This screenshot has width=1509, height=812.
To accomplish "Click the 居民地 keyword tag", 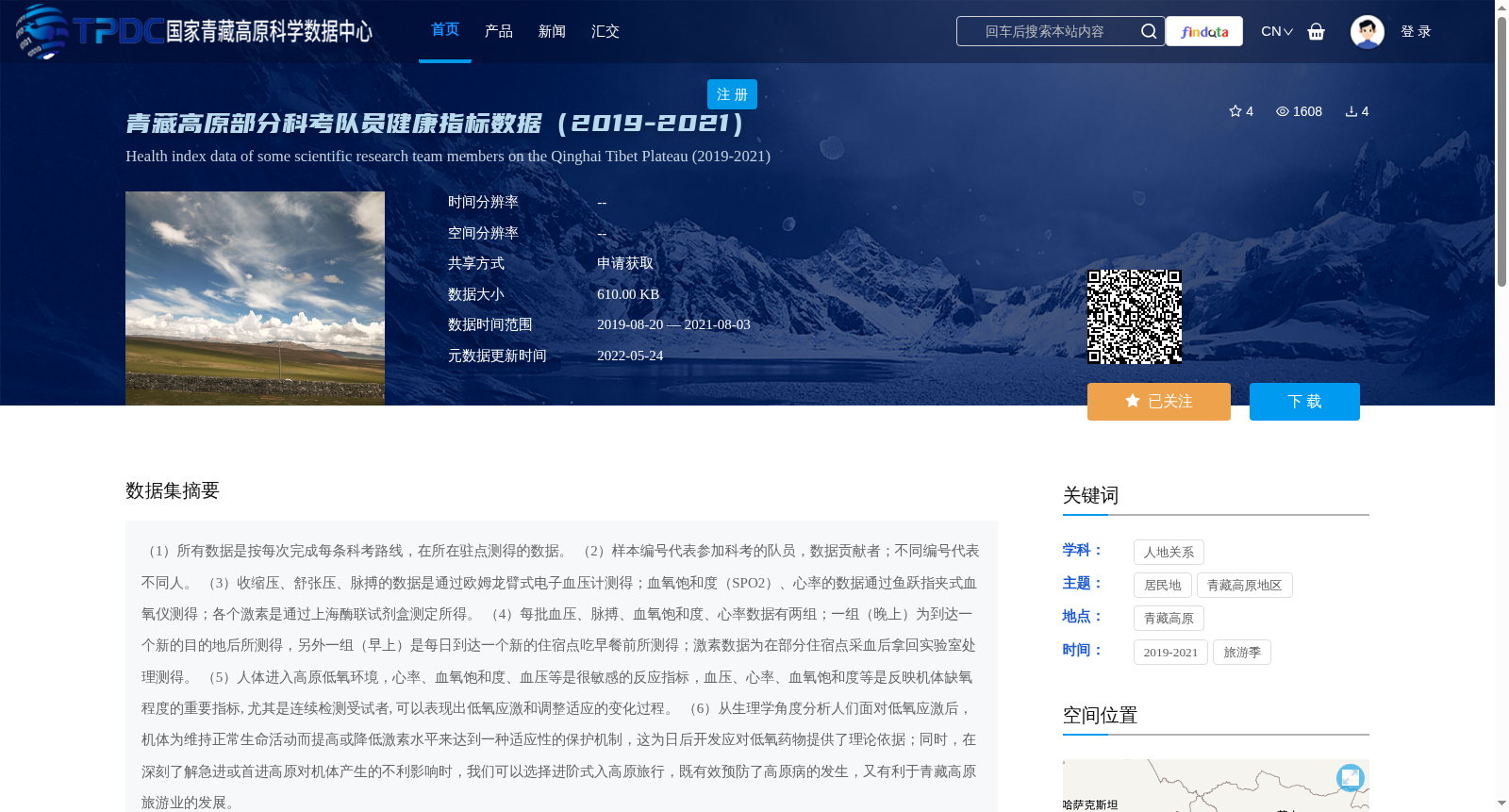I will [x=1163, y=585].
